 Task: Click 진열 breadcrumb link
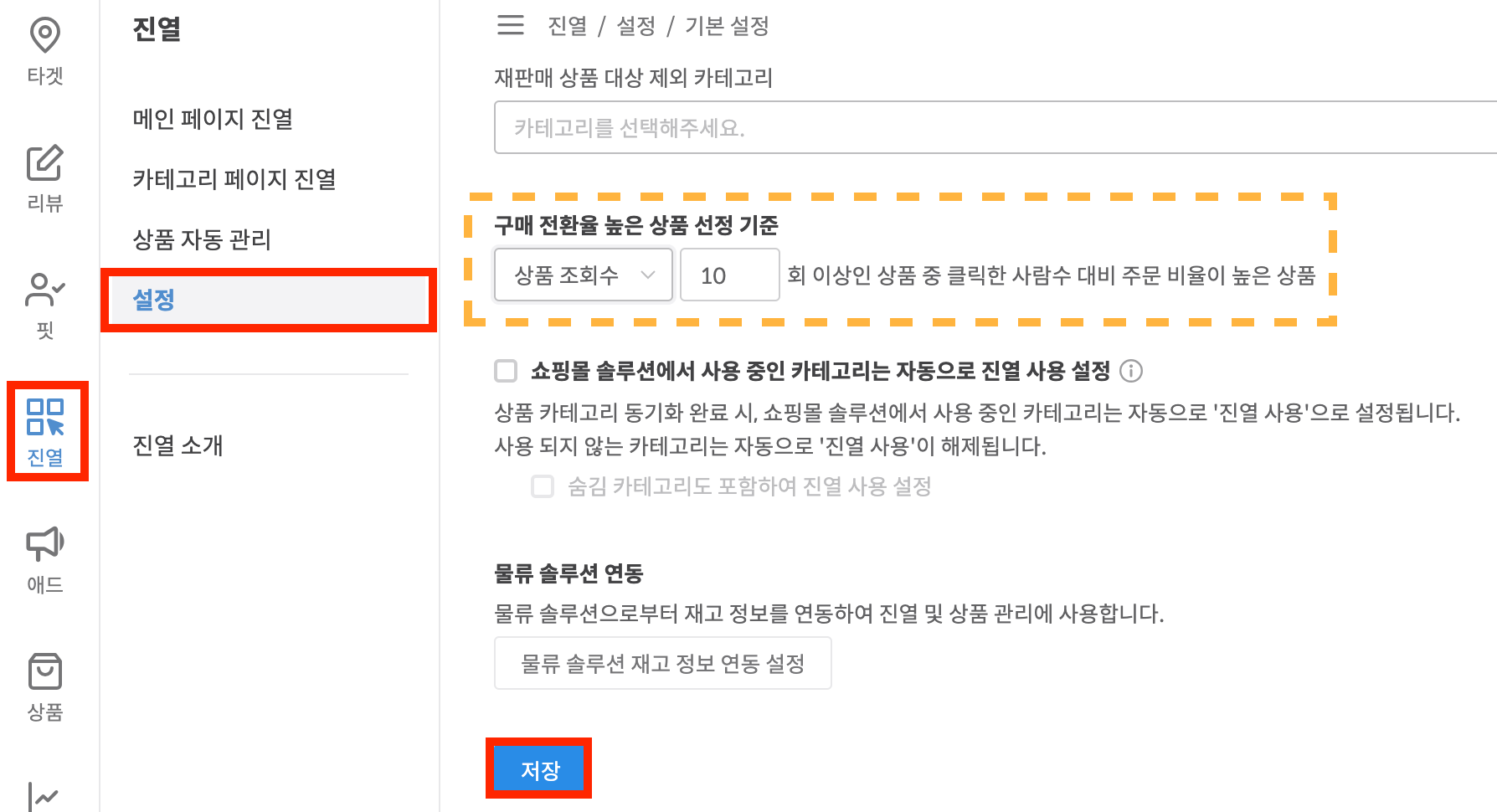[568, 26]
